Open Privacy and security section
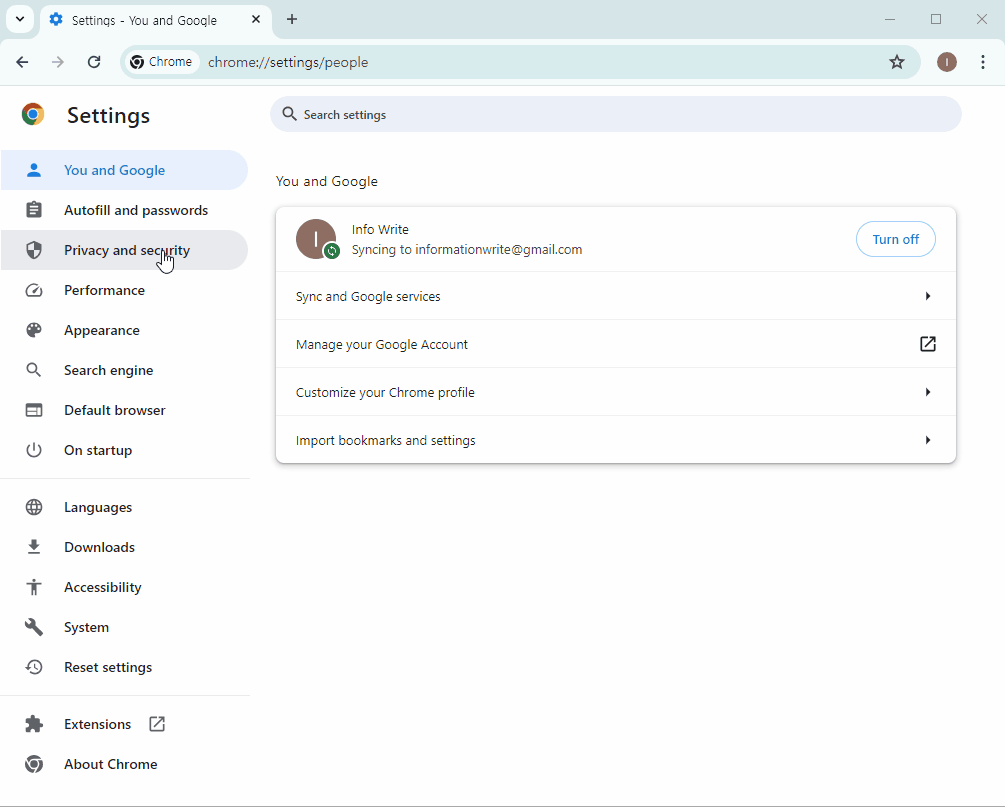 pos(124,250)
